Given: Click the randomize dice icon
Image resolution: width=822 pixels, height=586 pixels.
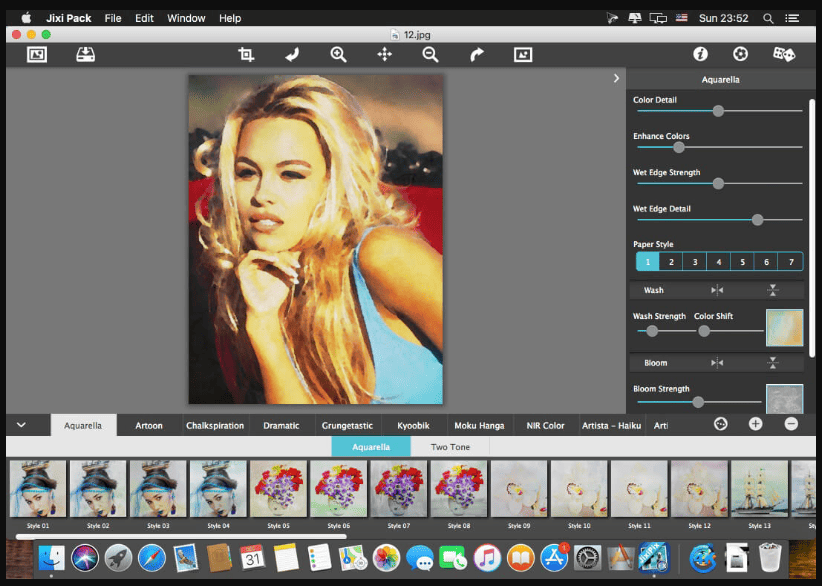Looking at the screenshot, I should click(784, 54).
